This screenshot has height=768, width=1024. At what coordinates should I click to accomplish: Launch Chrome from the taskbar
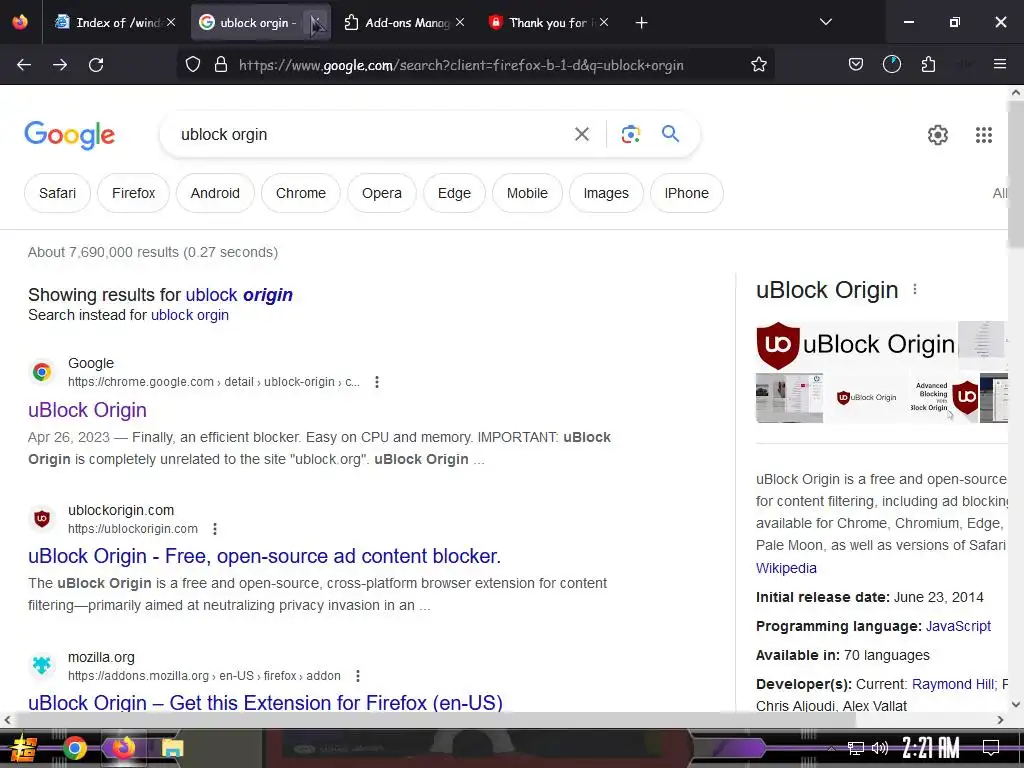74,748
